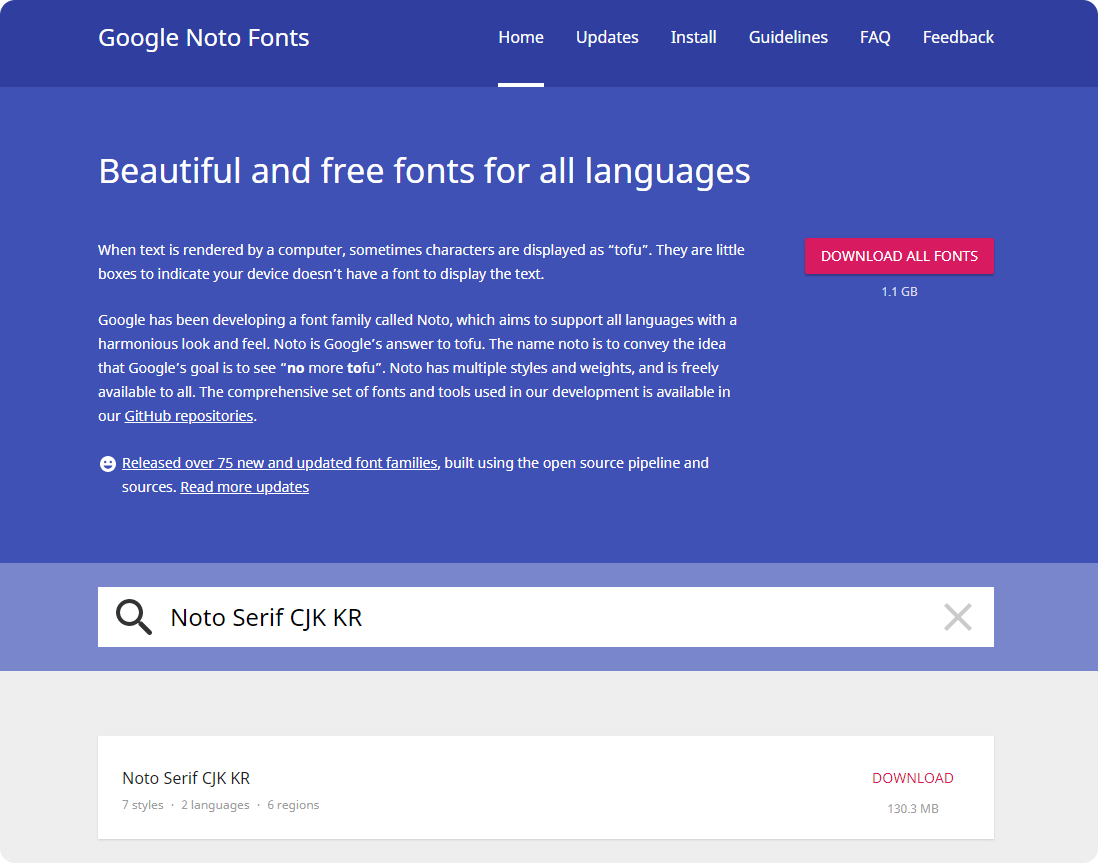Open Released over 75 new font families link
Viewport: 1098px width, 863px height.
(x=279, y=463)
